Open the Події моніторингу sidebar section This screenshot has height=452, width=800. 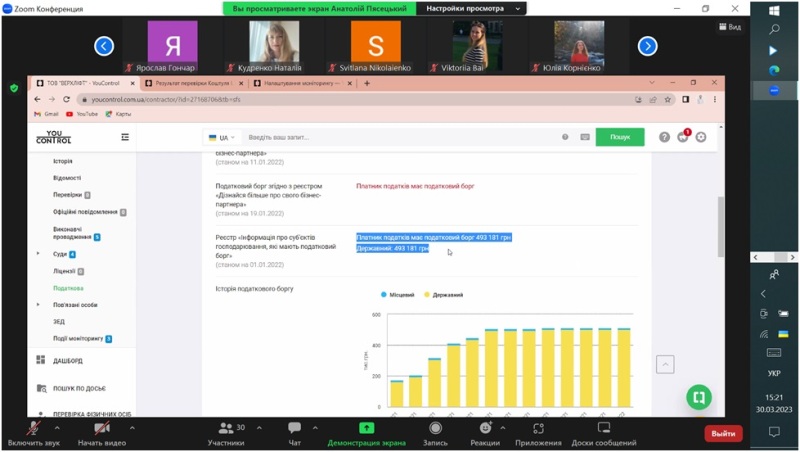click(x=82, y=339)
